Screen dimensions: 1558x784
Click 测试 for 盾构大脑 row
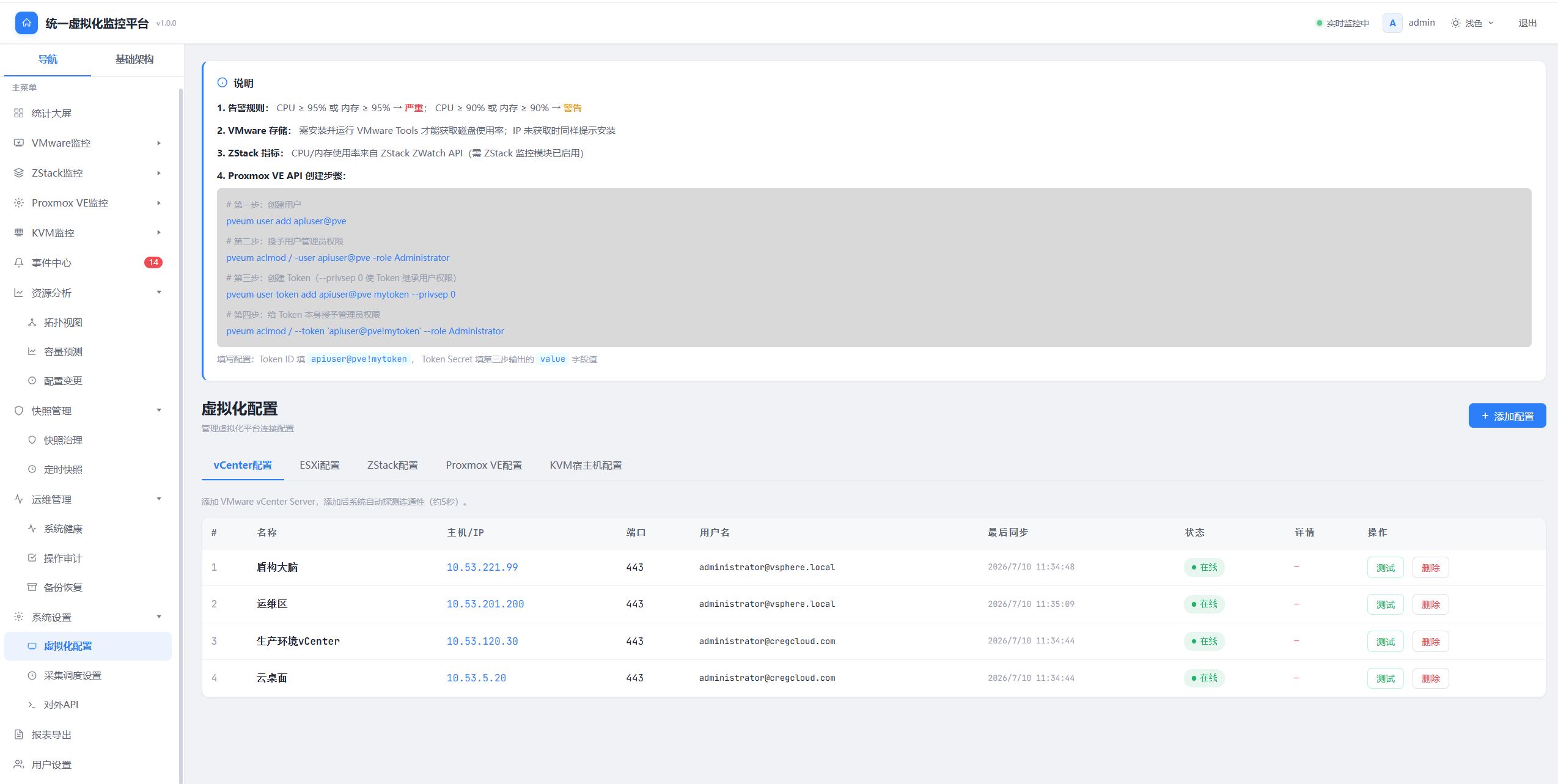pyautogui.click(x=1385, y=568)
